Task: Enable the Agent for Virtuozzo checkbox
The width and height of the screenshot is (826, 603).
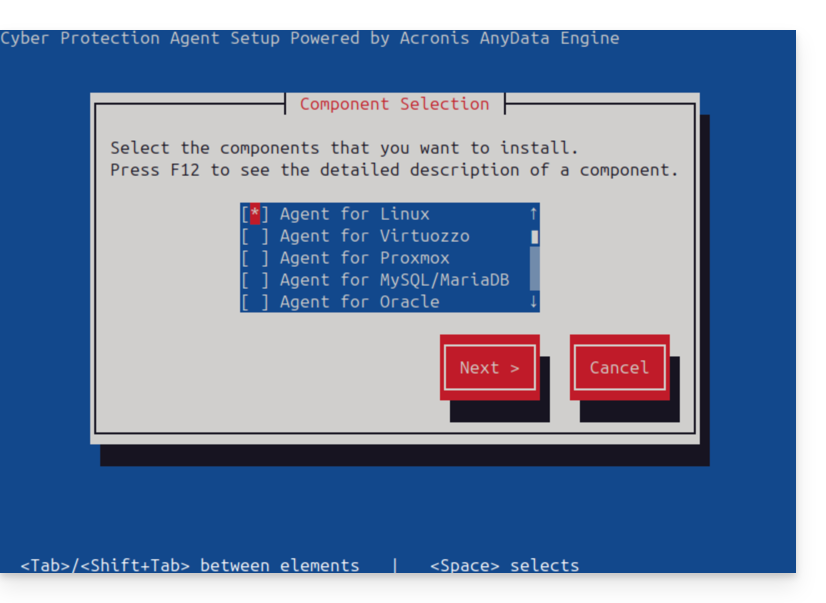Action: [255, 236]
